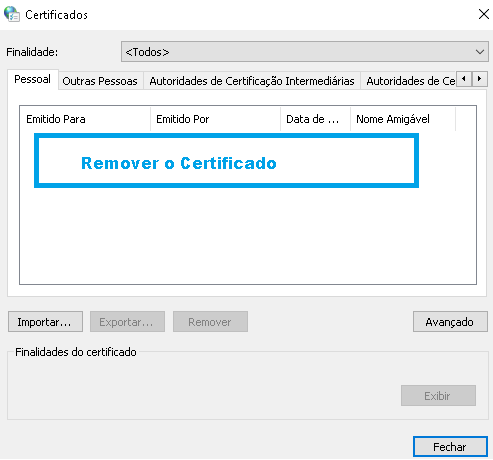Click the Importar... button

point(45,322)
